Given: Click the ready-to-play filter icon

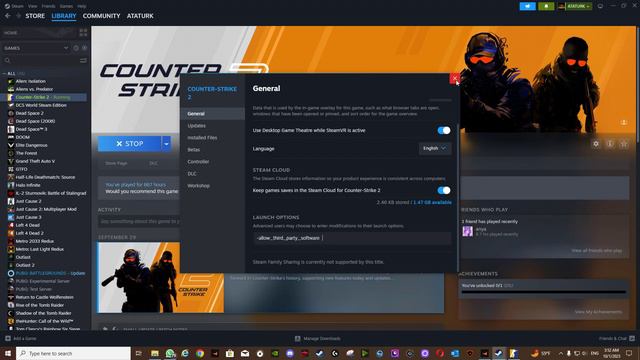Looking at the screenshot, I should (84, 48).
